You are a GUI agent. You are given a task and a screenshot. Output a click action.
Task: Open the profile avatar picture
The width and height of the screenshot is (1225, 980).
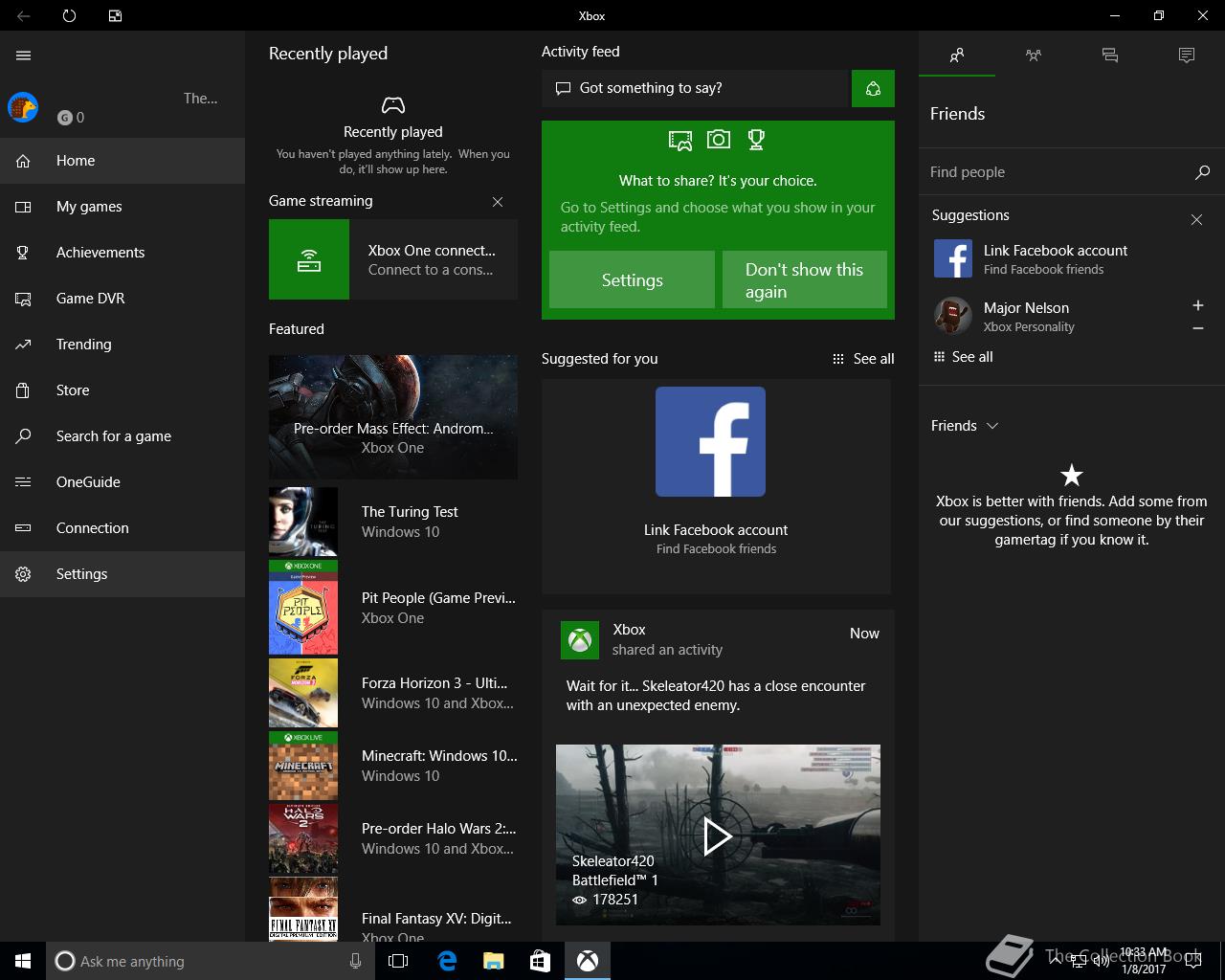point(23,107)
